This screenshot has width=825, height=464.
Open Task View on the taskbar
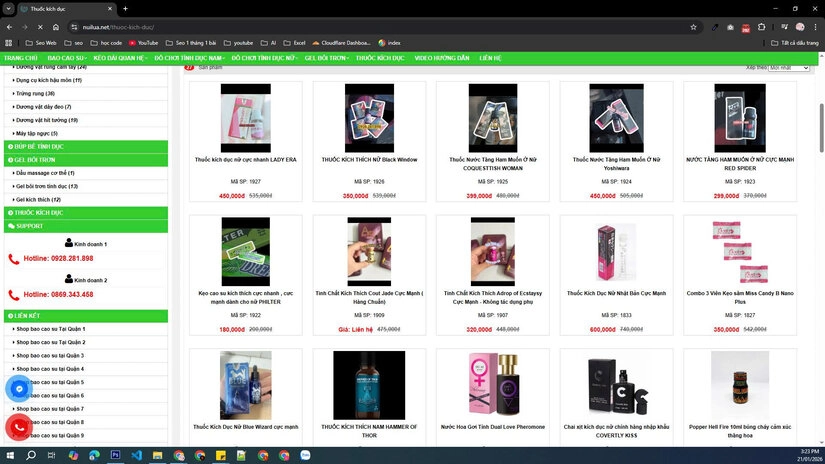tap(52, 455)
